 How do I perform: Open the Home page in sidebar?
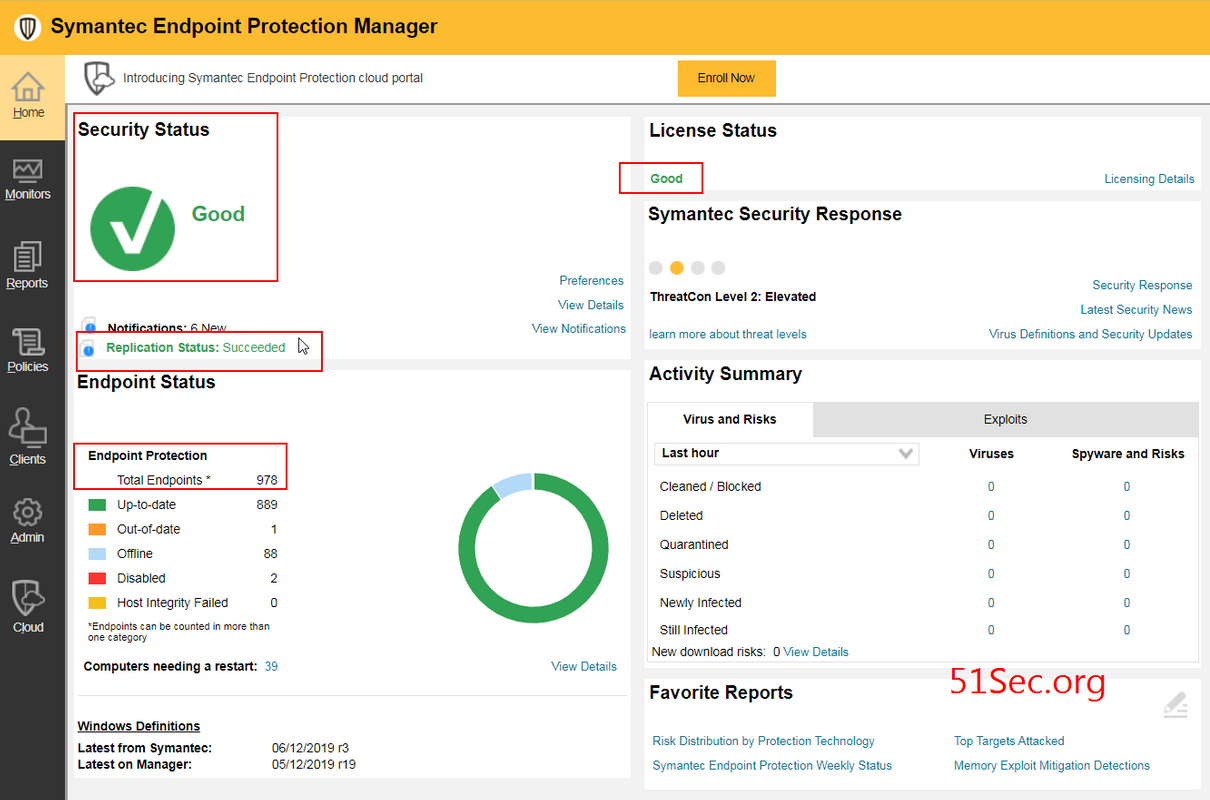28,96
